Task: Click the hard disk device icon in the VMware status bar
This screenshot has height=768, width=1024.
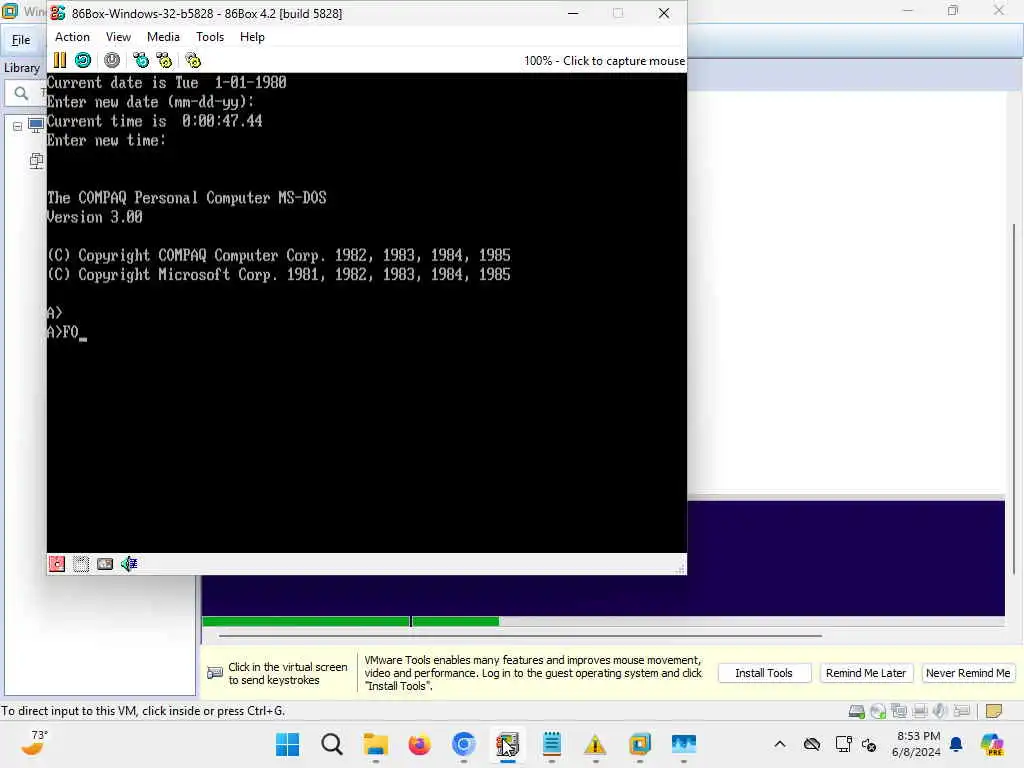Action: point(857,711)
